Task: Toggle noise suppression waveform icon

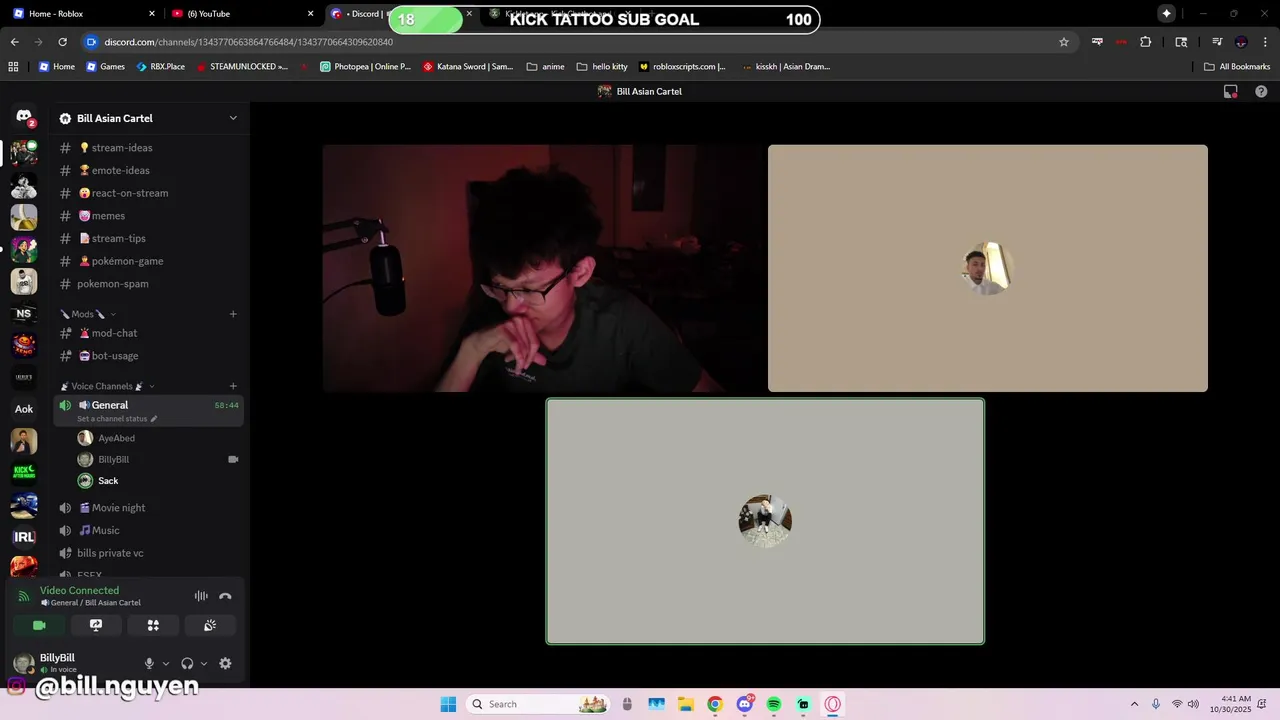Action: tap(201, 596)
